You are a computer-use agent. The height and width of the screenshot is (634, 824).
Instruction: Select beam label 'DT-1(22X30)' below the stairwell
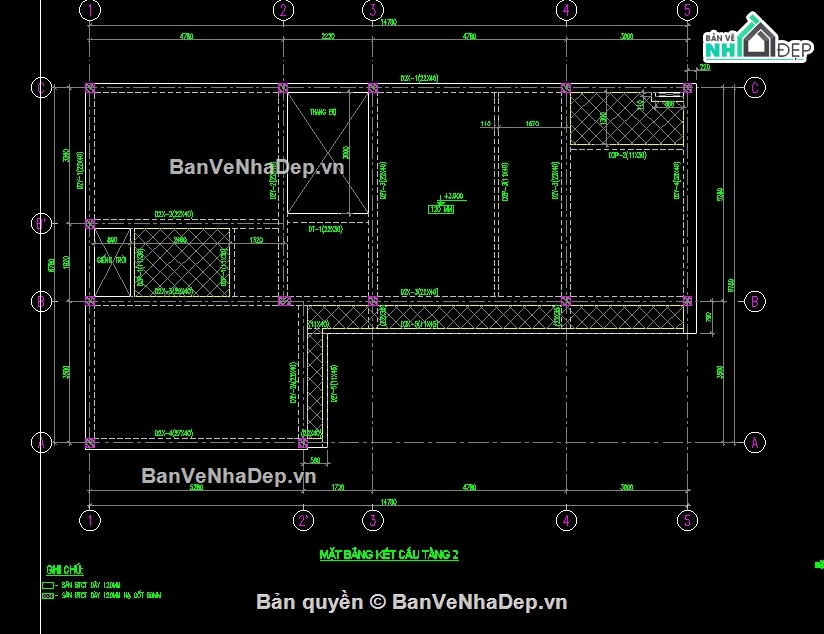click(x=325, y=229)
